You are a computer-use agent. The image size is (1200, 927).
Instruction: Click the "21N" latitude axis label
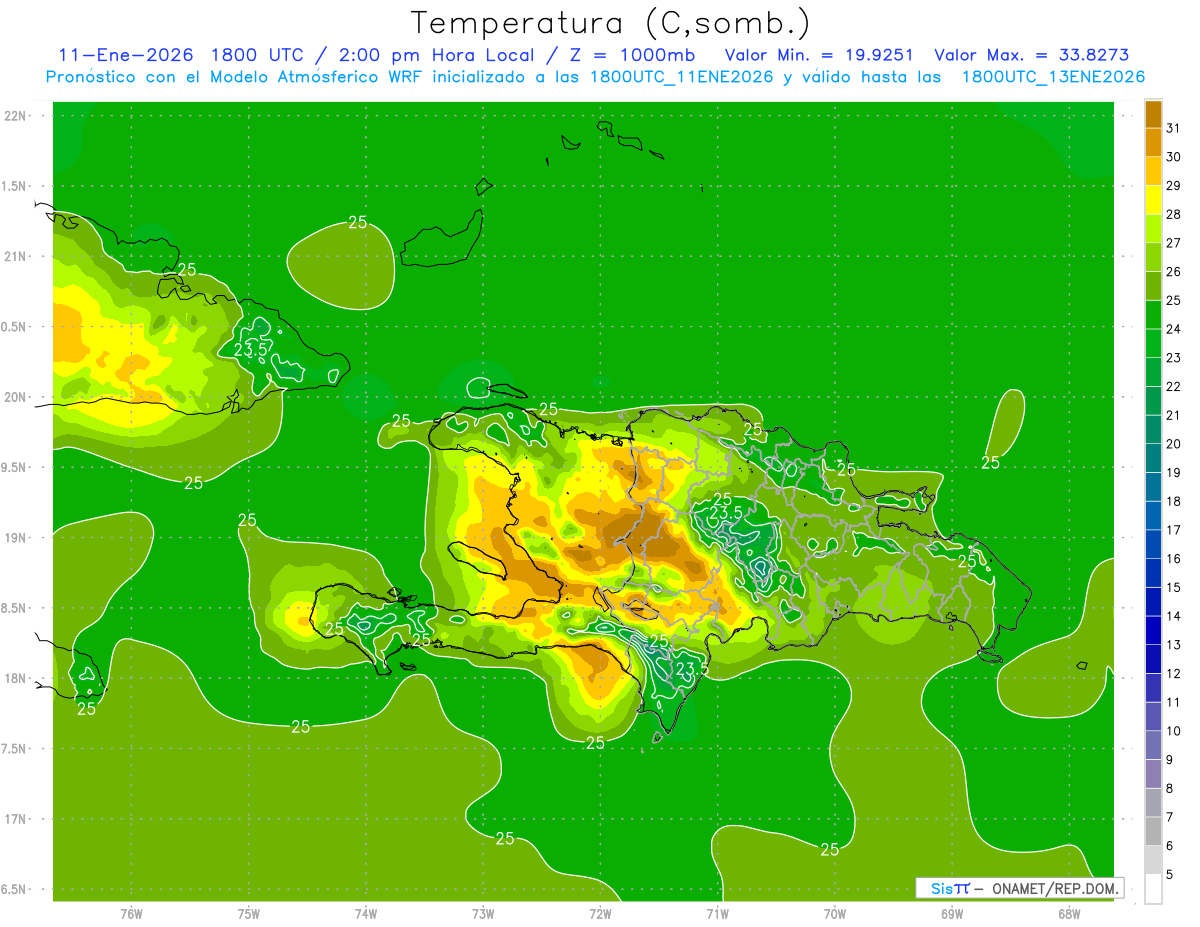coord(17,257)
